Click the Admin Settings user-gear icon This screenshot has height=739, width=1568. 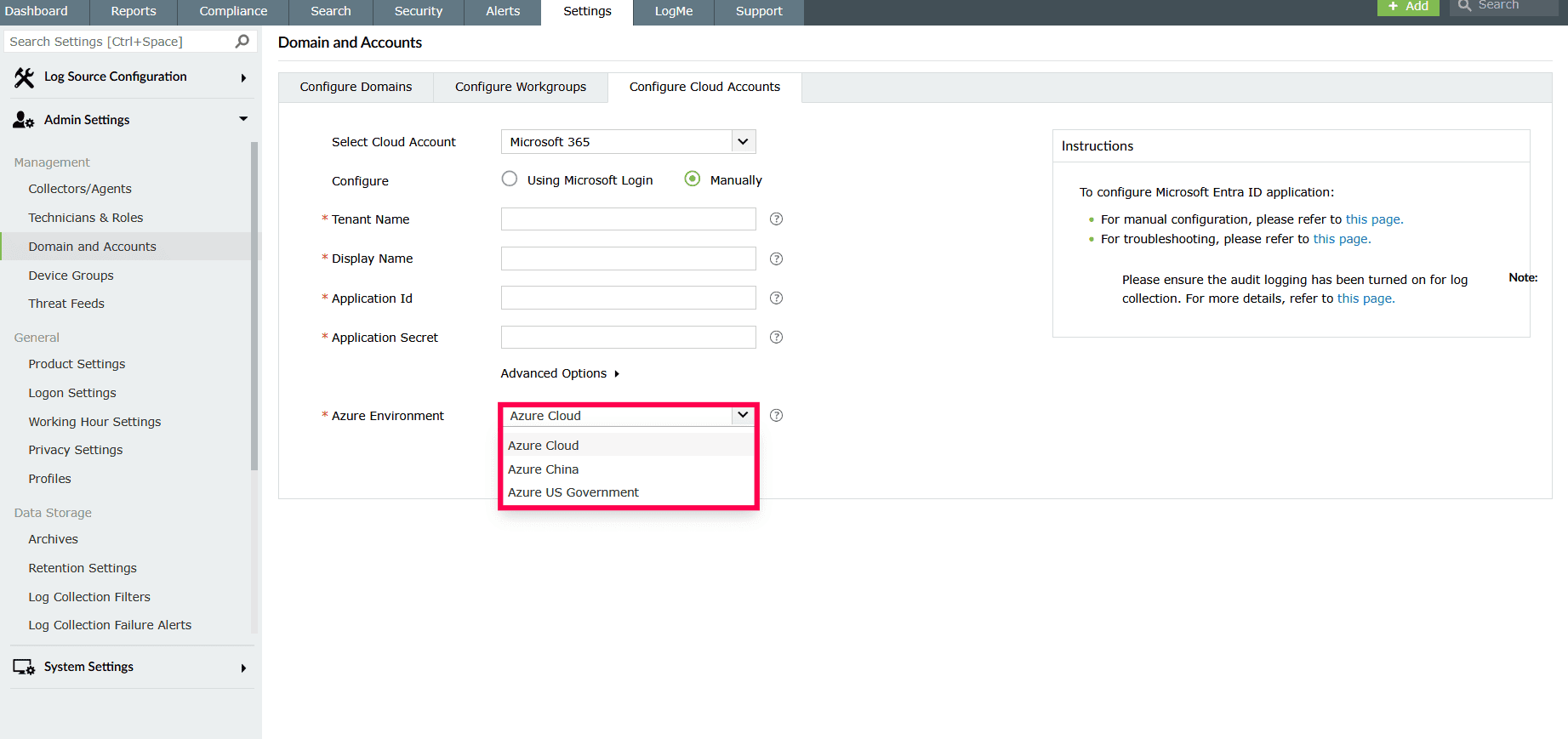(24, 120)
